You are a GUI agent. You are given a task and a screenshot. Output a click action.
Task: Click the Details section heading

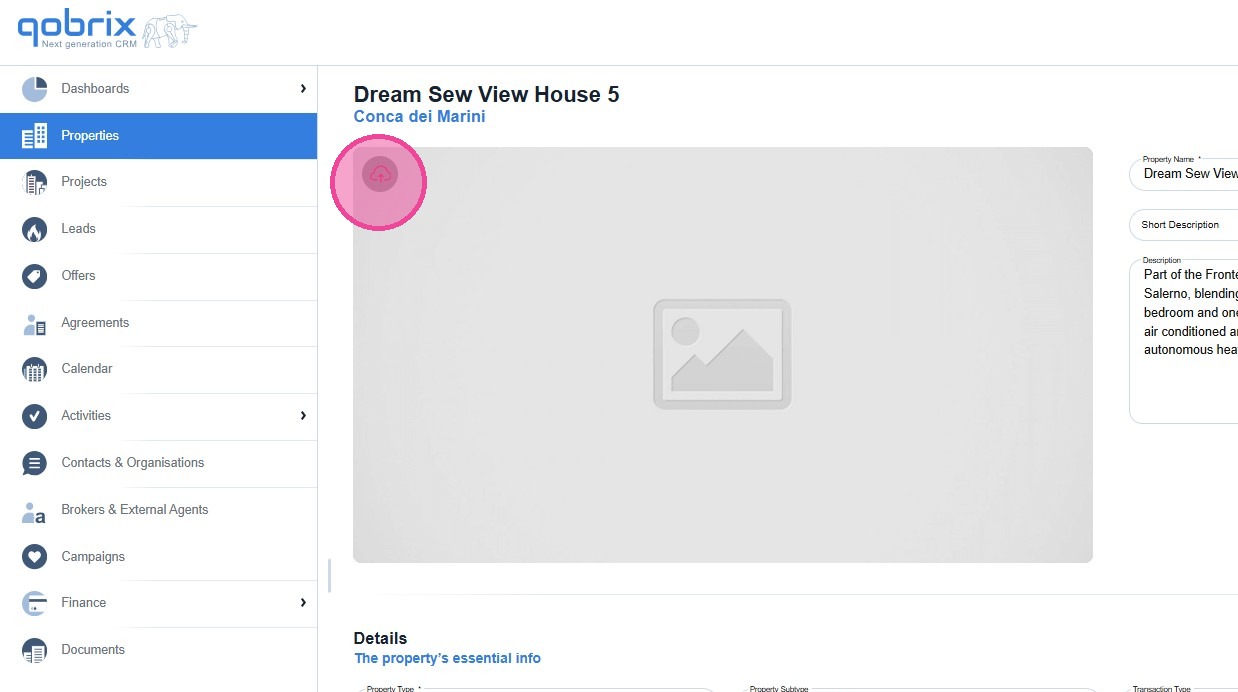coord(381,638)
